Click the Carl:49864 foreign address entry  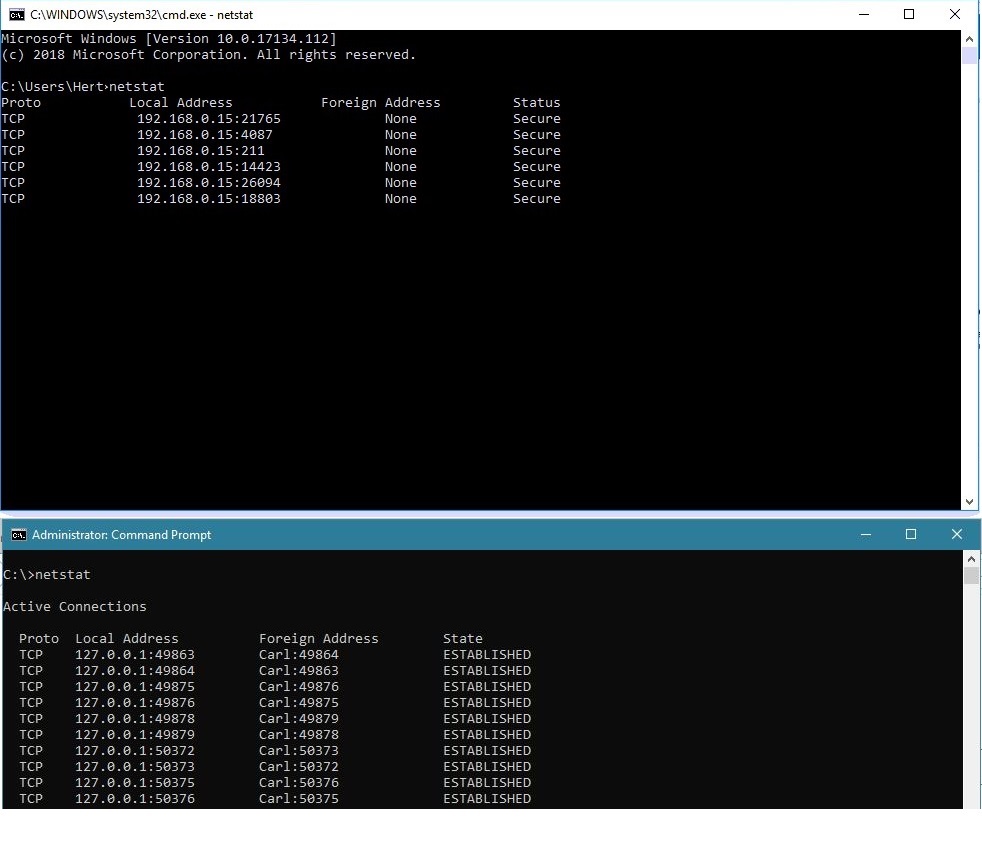[299, 654]
